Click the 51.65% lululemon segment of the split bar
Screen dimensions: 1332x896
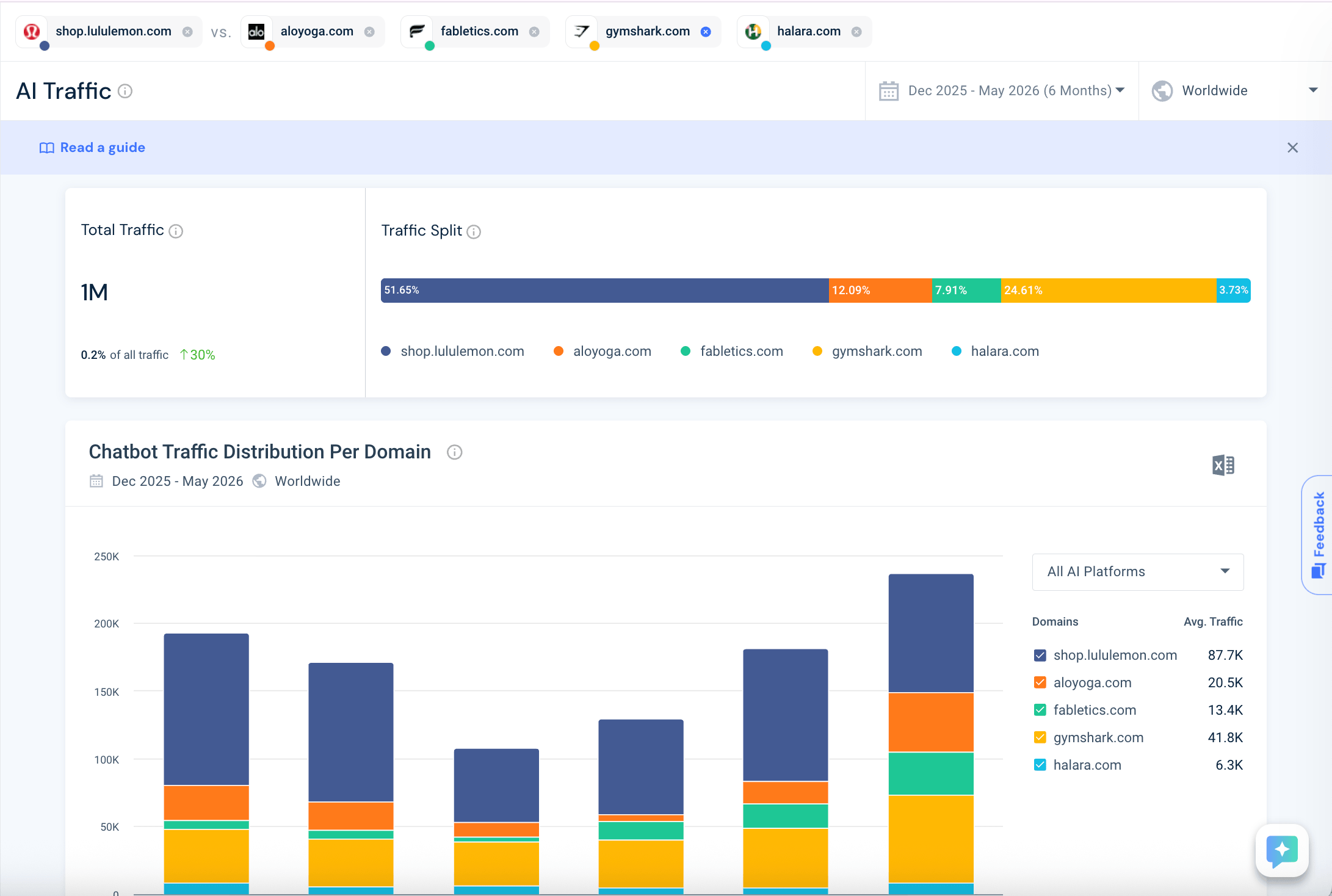click(x=604, y=291)
